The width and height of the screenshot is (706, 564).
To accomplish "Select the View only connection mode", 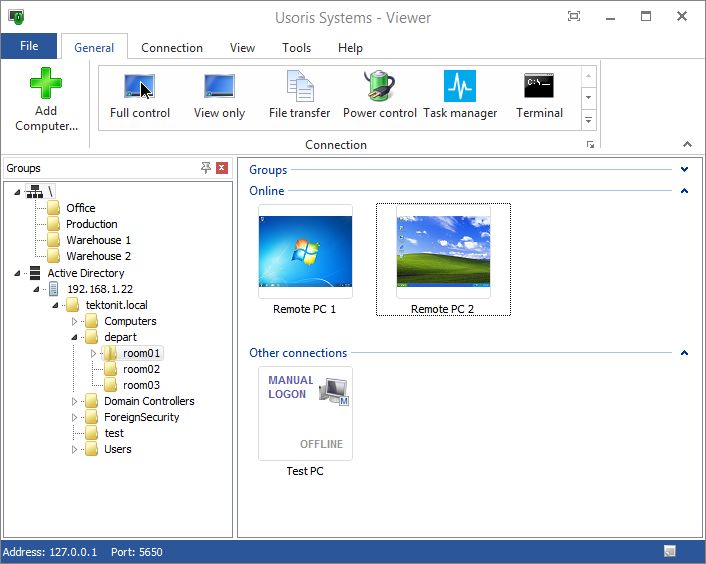I will click(x=219, y=97).
